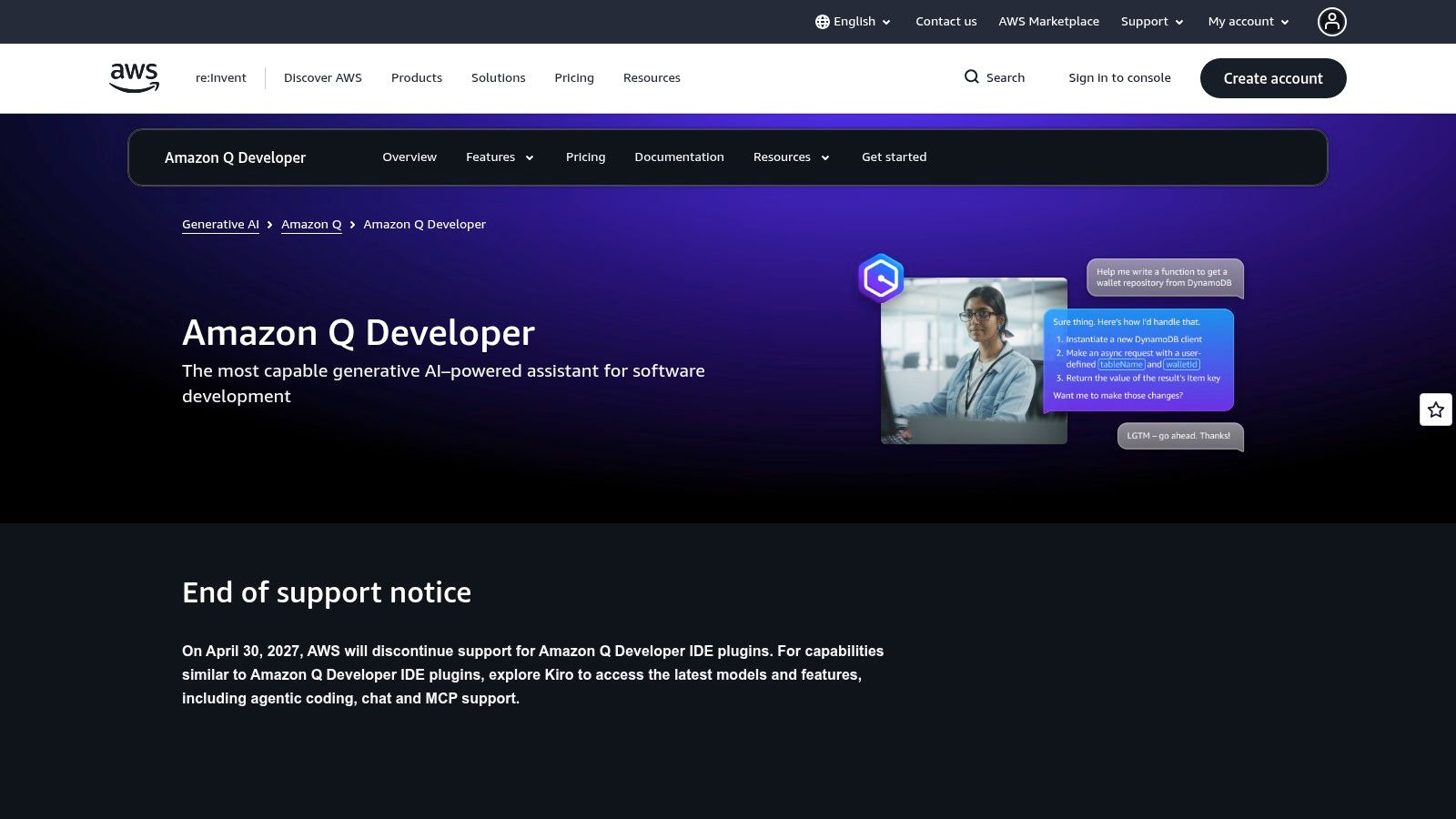Click the Amazon Q hexagon logo
Viewport: 1456px width, 819px height.
[881, 278]
